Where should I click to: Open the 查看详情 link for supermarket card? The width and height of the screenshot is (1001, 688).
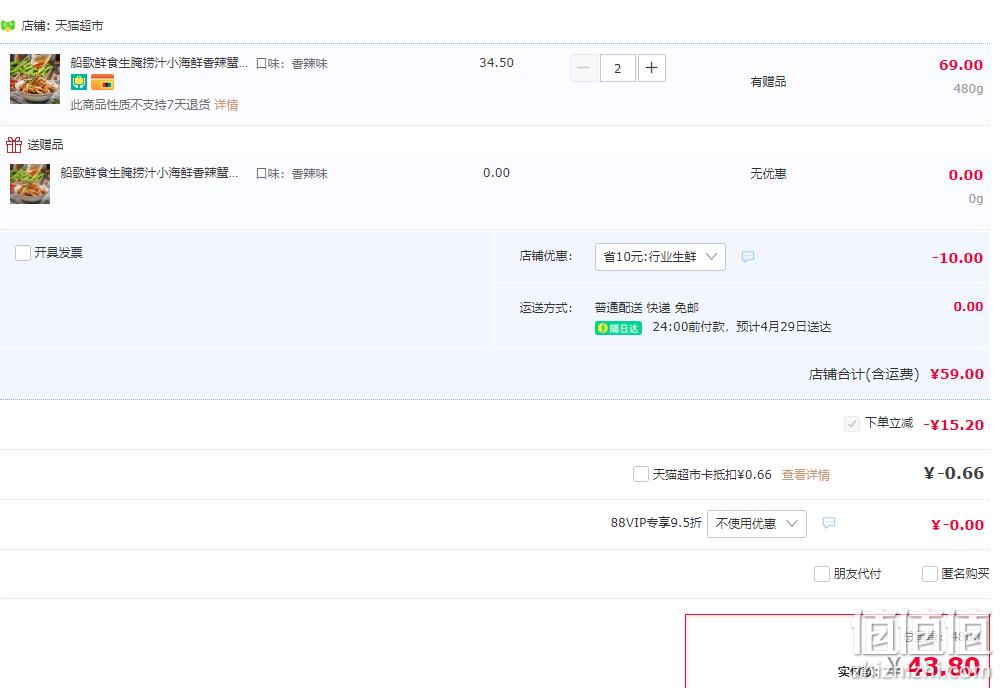click(x=806, y=475)
